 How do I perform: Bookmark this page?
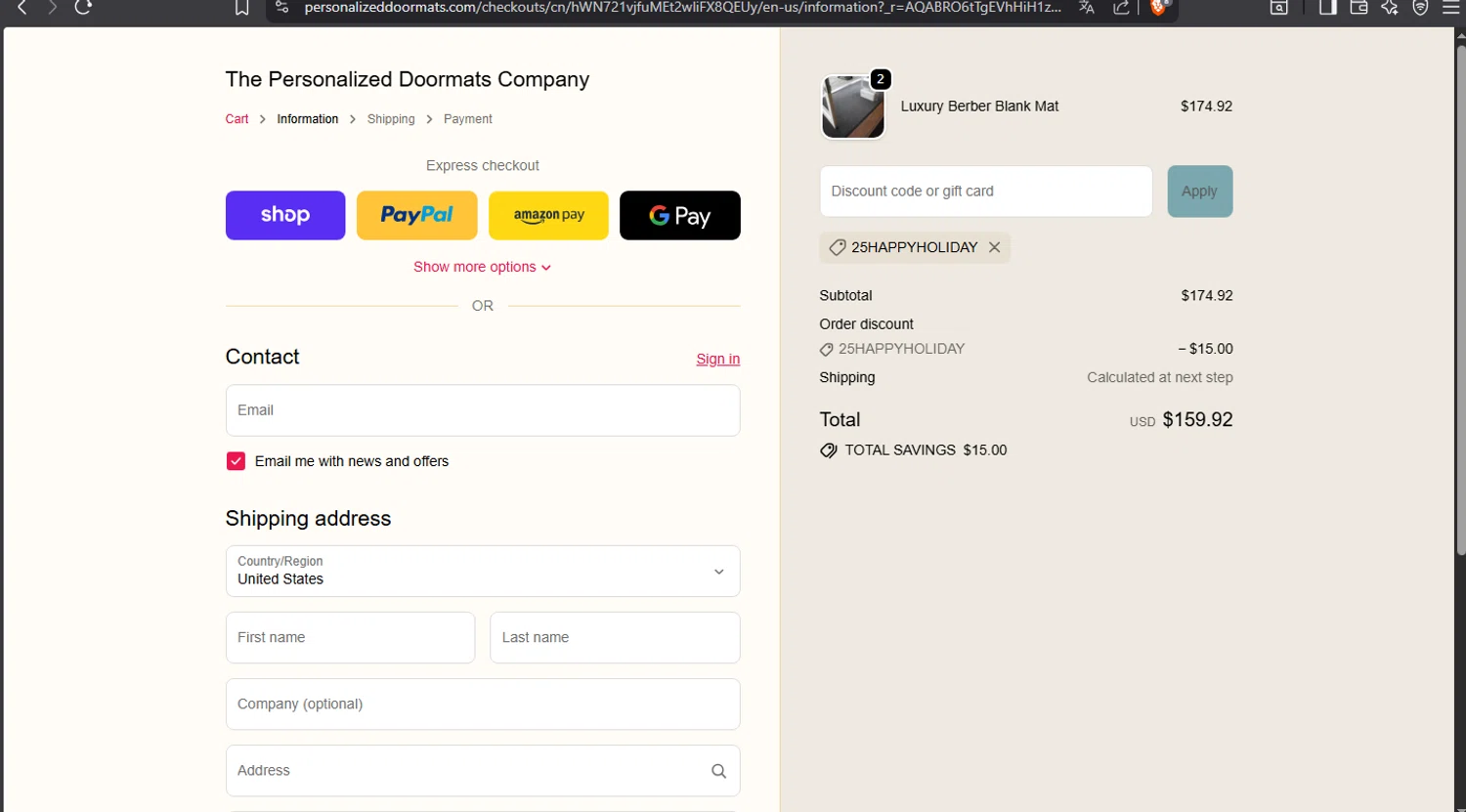241,8
